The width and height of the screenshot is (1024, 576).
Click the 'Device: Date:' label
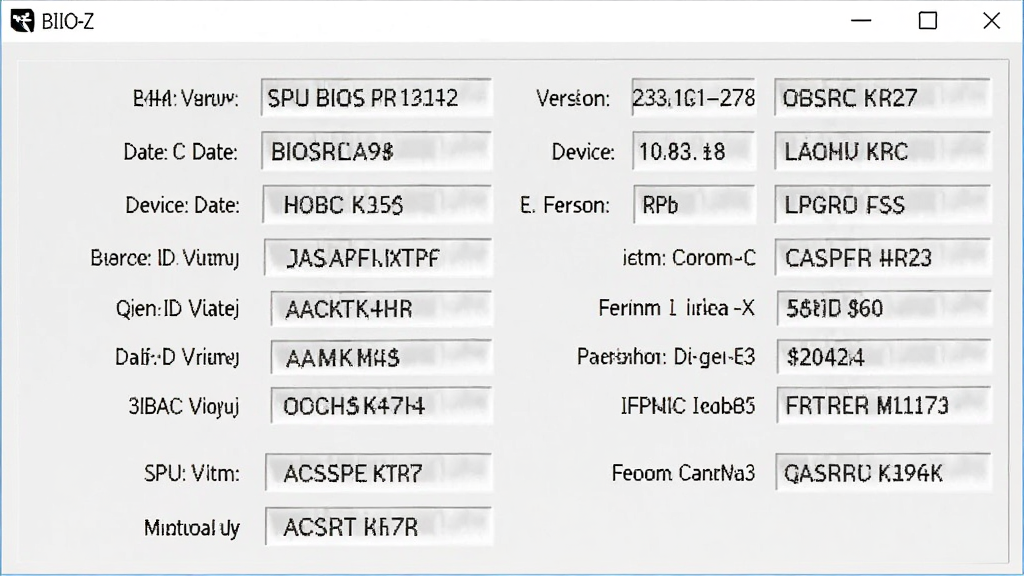point(182,205)
